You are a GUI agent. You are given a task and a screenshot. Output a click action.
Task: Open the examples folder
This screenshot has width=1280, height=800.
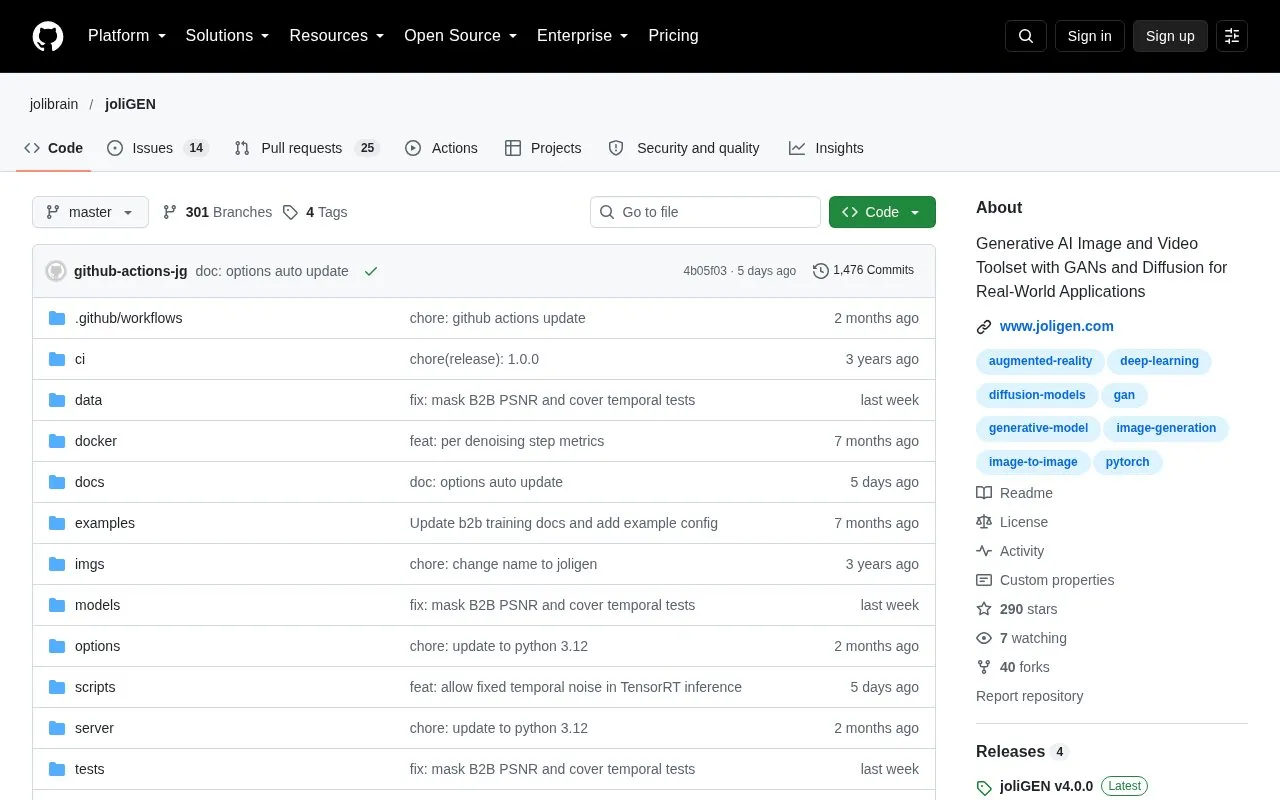pyautogui.click(x=105, y=523)
